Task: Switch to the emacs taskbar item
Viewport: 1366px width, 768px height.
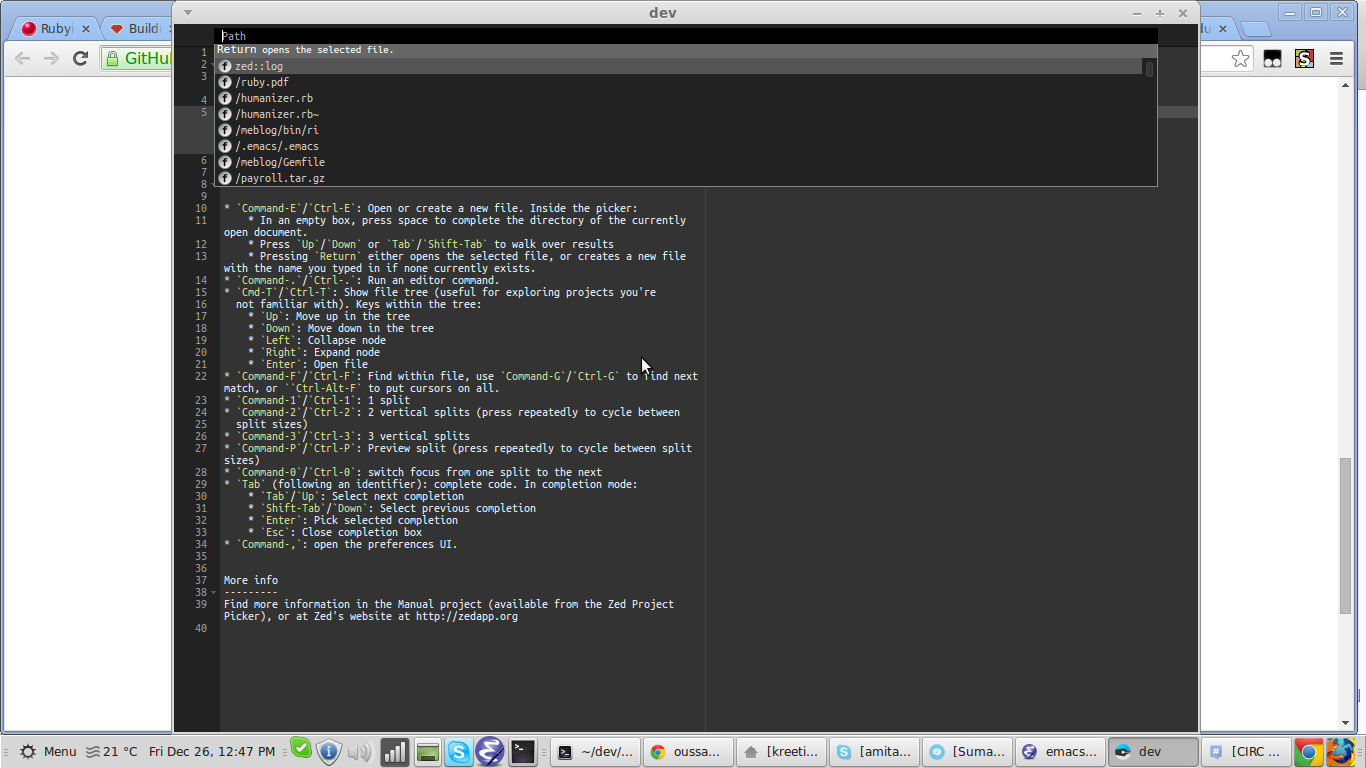Action: tap(1059, 752)
